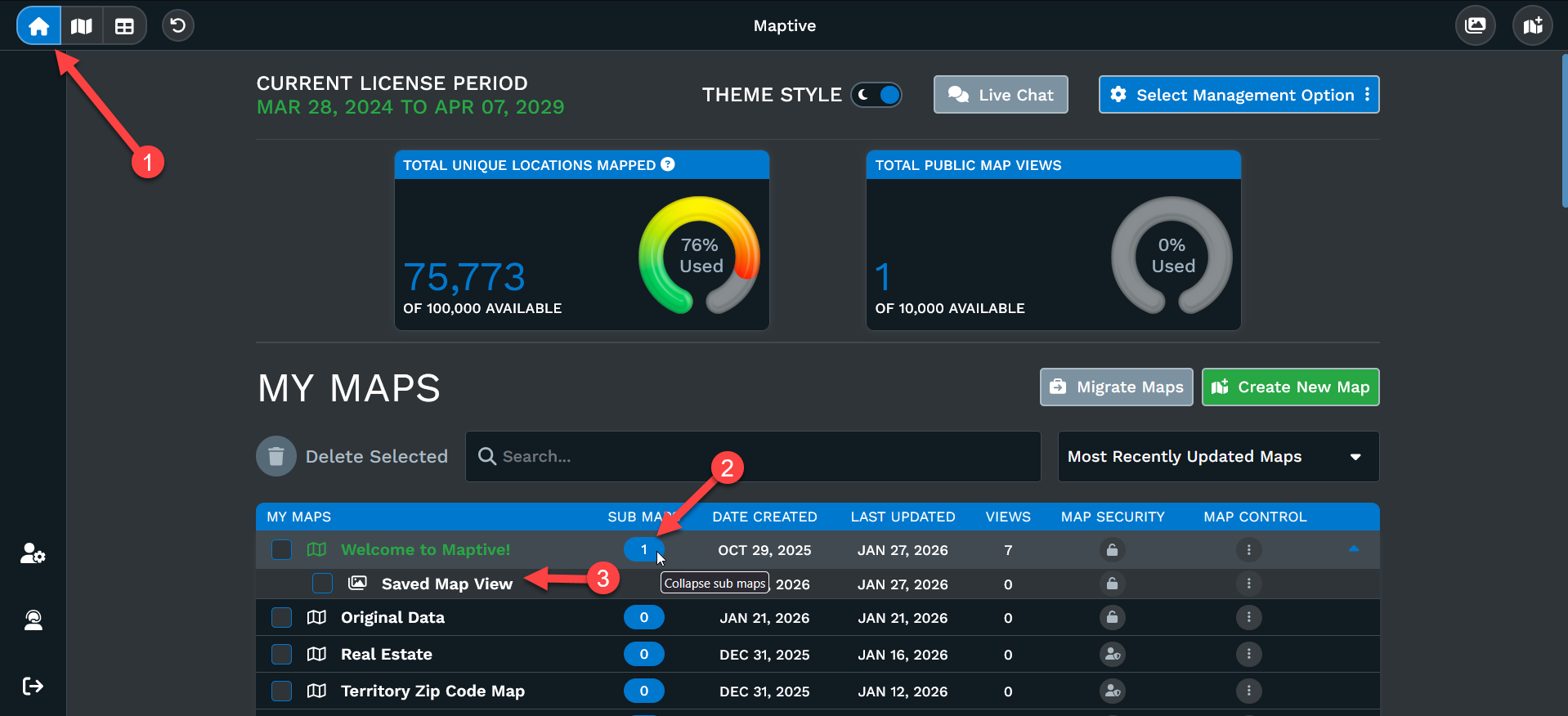Click shared-user security icon for Real Estate
Screen dimensions: 1568x716
pos(1112,654)
